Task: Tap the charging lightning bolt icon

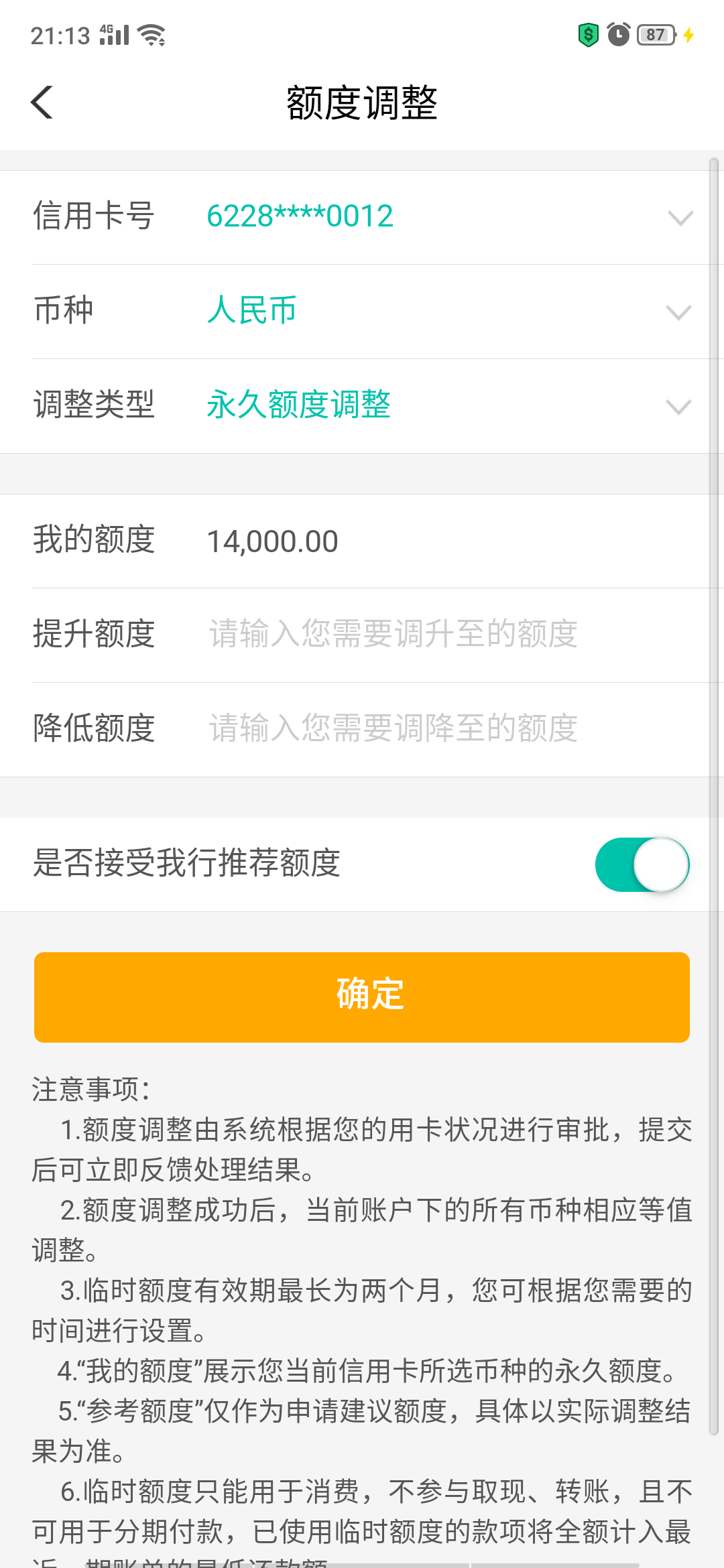Action: click(x=688, y=35)
